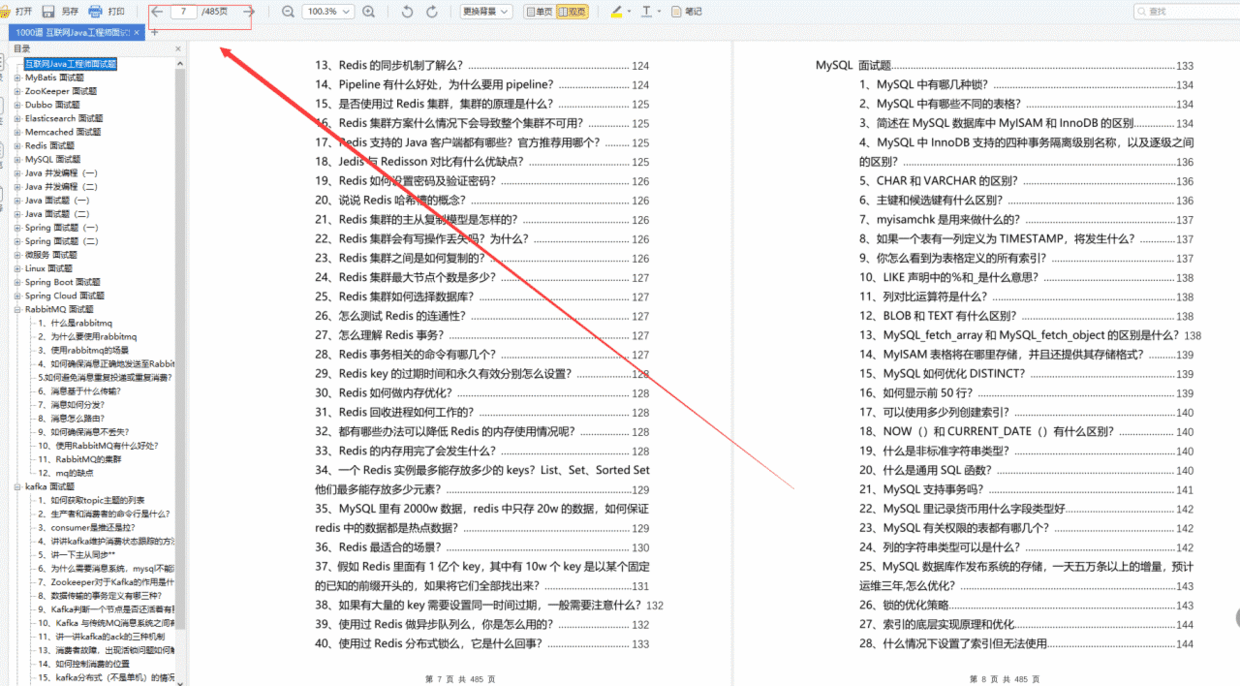The image size is (1240, 686).
Task: Select the text underline T tool
Action: [x=646, y=11]
